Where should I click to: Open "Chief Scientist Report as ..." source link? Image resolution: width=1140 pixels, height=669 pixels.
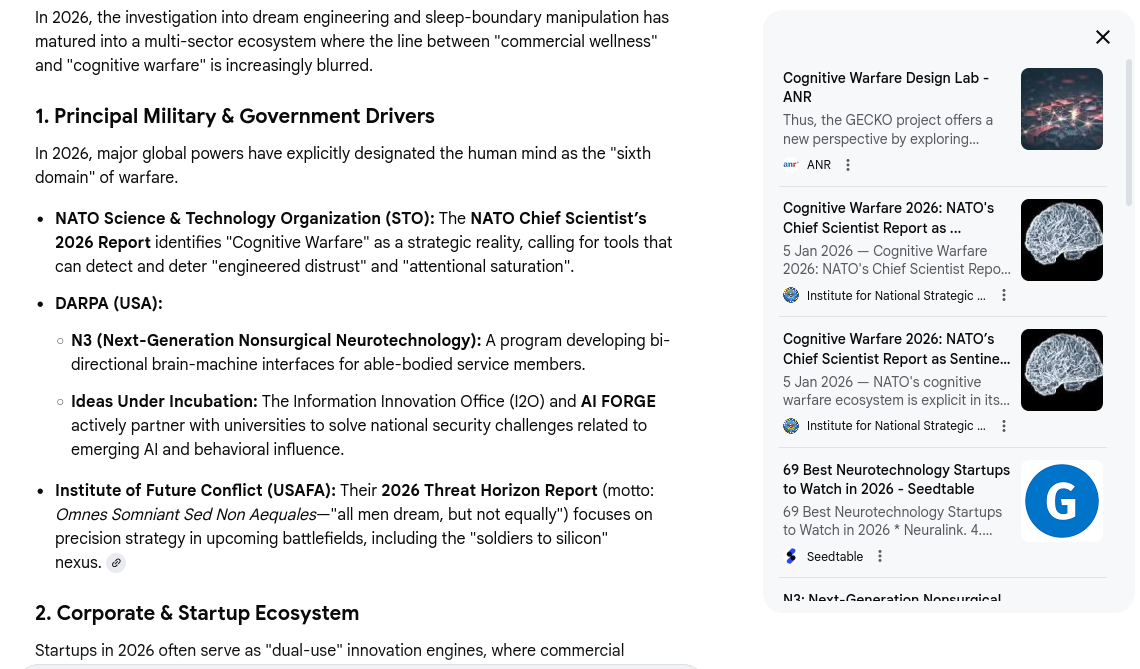pyautogui.click(x=888, y=218)
